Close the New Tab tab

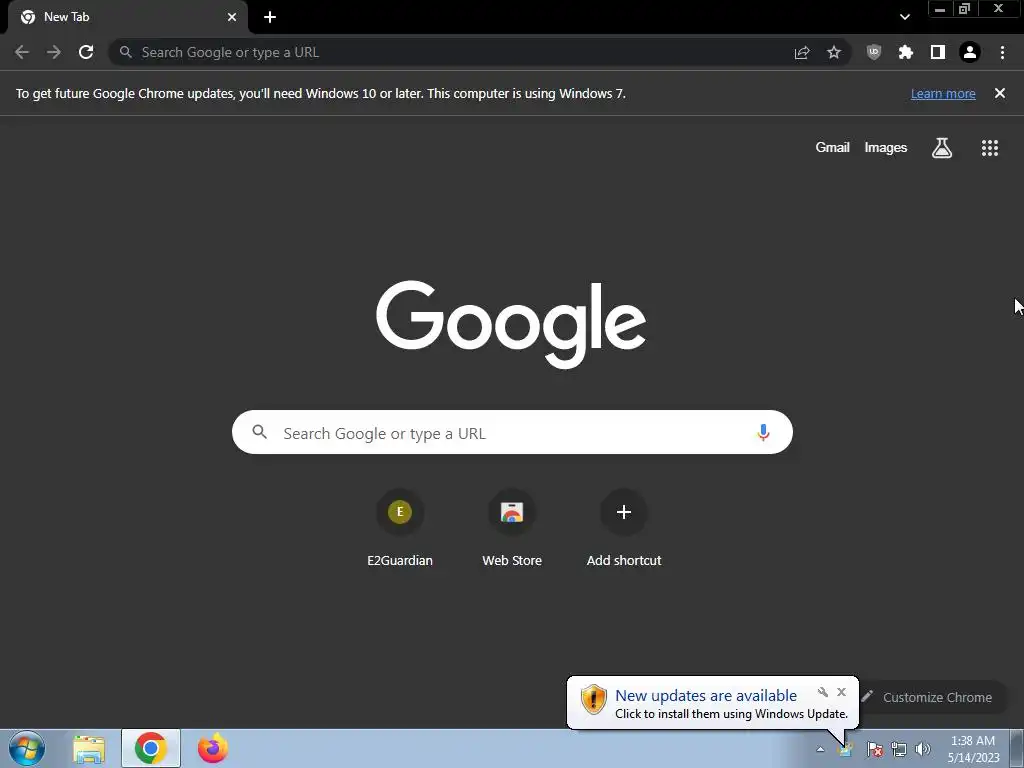[x=232, y=17]
